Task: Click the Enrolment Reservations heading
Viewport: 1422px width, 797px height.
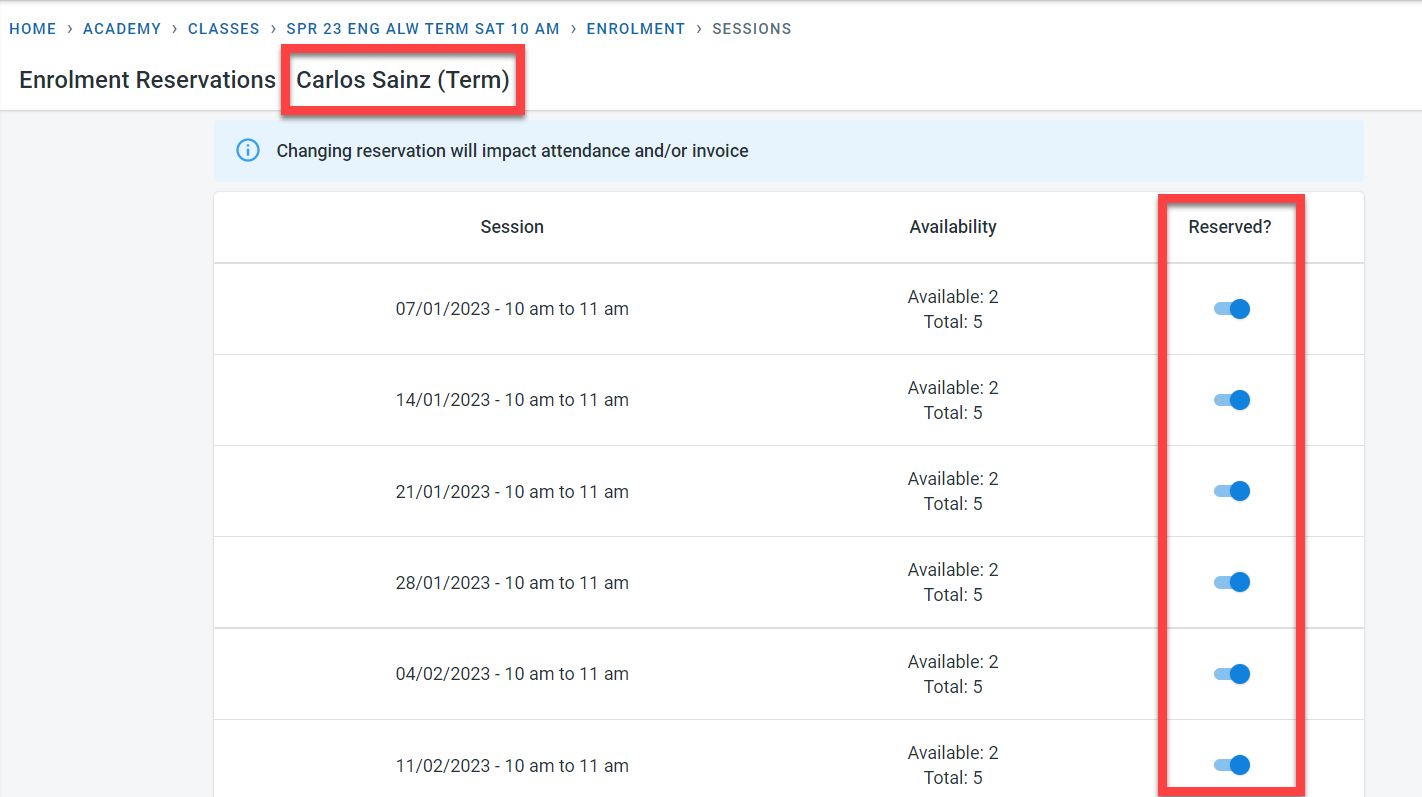Action: (x=147, y=80)
